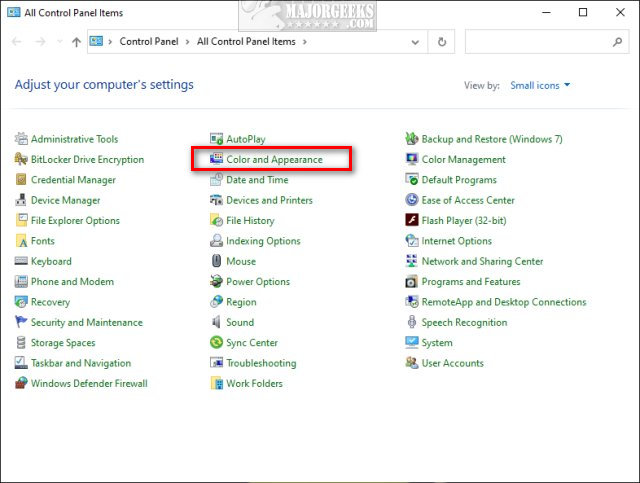The width and height of the screenshot is (640, 483).
Task: Click the Color and Appearance icon
Action: tap(216, 159)
